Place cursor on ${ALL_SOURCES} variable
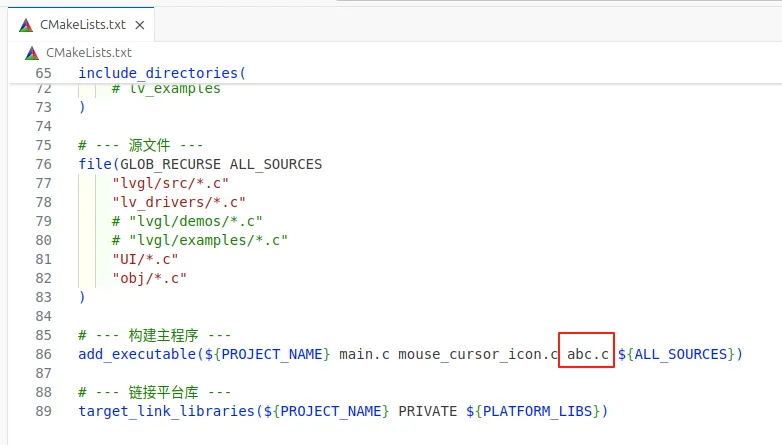 (680, 354)
